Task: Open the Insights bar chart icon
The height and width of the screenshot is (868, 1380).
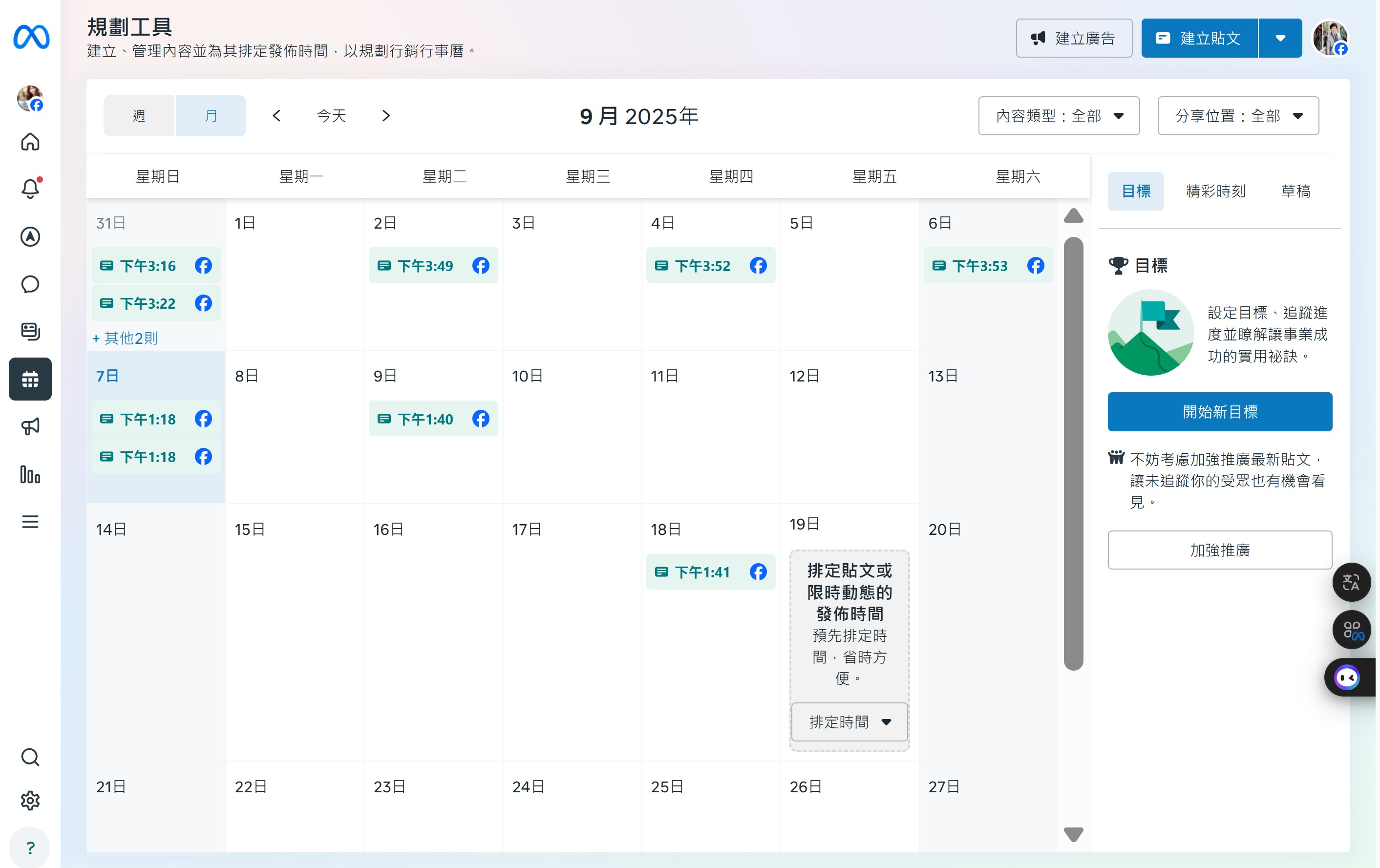Action: click(x=30, y=474)
